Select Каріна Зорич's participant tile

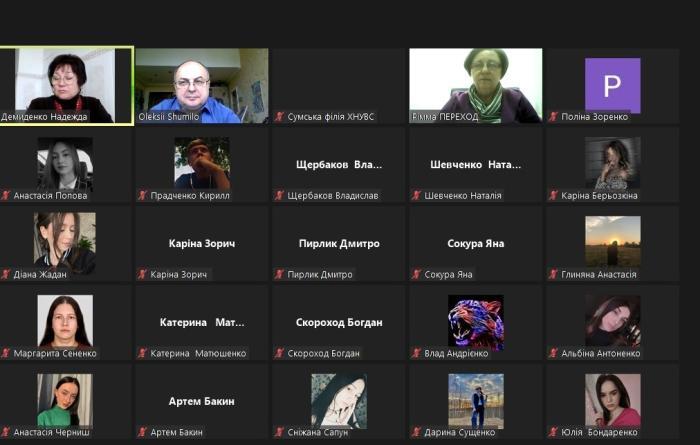(x=202, y=244)
